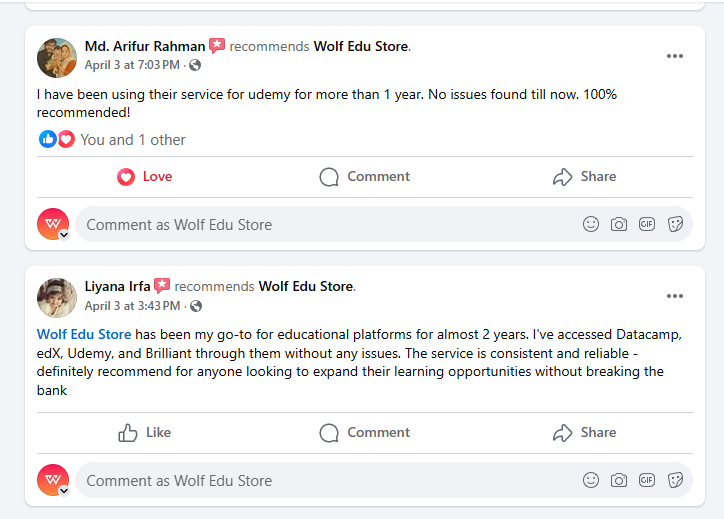View who reacted: You and 1 other
The width and height of the screenshot is (724, 519).
133,139
